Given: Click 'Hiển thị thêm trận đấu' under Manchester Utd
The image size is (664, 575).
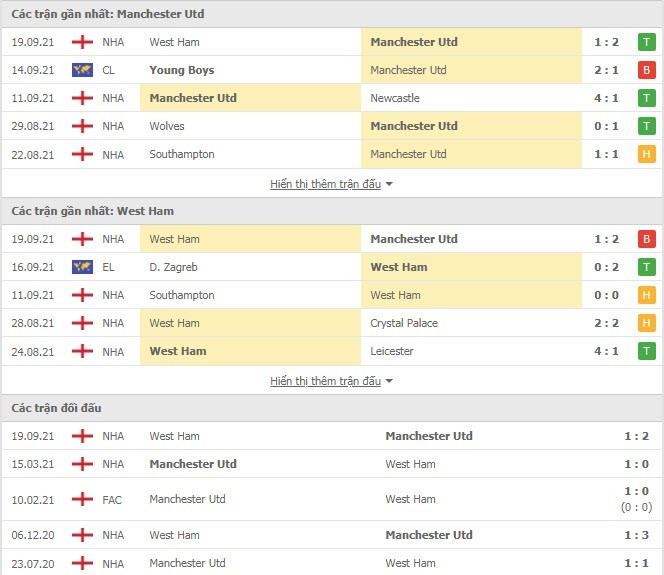Looking at the screenshot, I should 325,184.
